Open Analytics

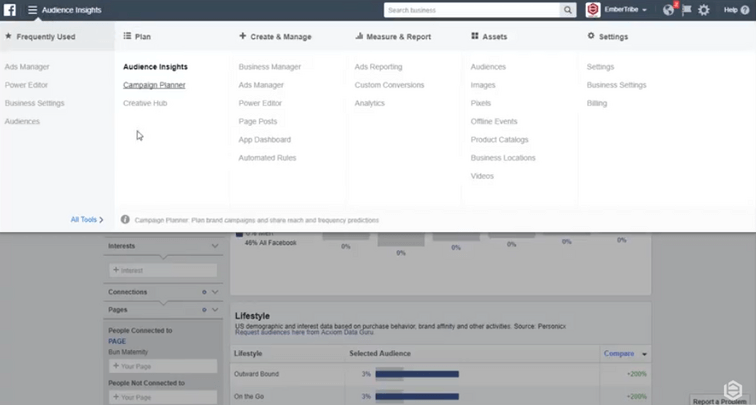coord(370,103)
